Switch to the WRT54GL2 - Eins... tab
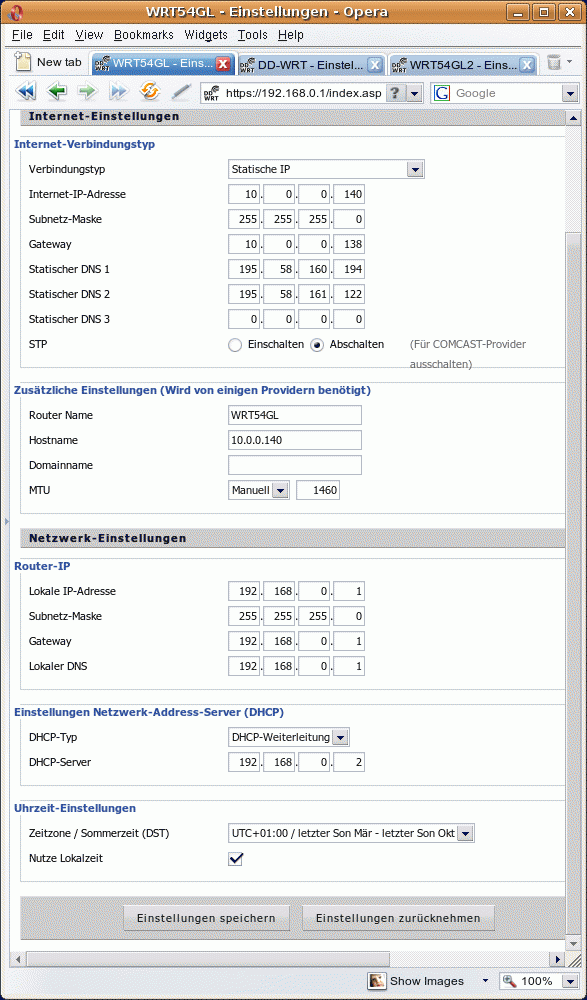587x1000 pixels. (463, 64)
